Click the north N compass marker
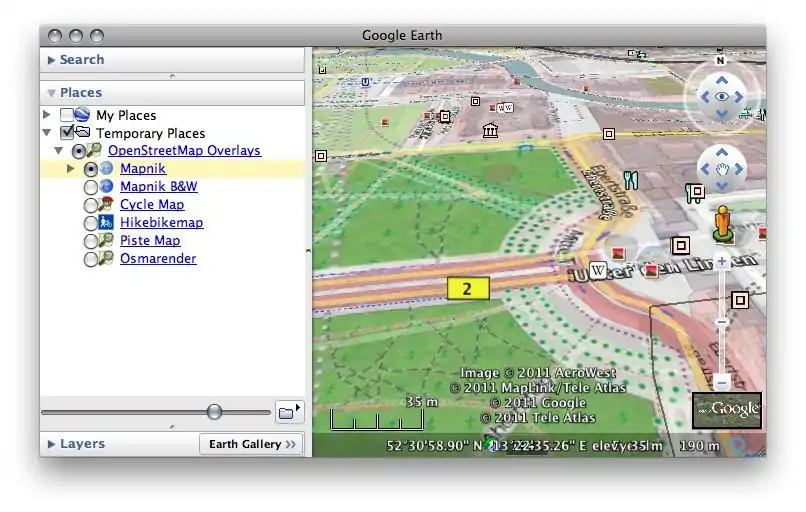Screen dimensions: 806x512 [720, 60]
